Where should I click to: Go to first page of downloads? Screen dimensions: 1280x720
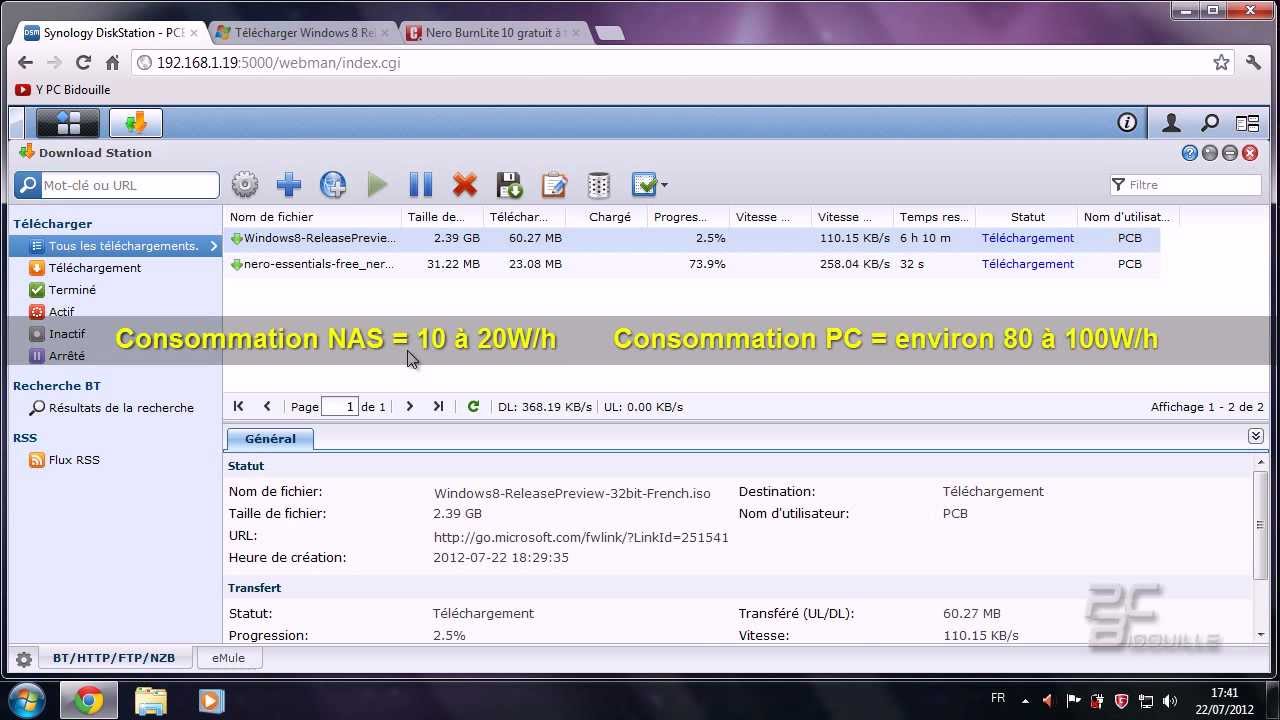238,407
